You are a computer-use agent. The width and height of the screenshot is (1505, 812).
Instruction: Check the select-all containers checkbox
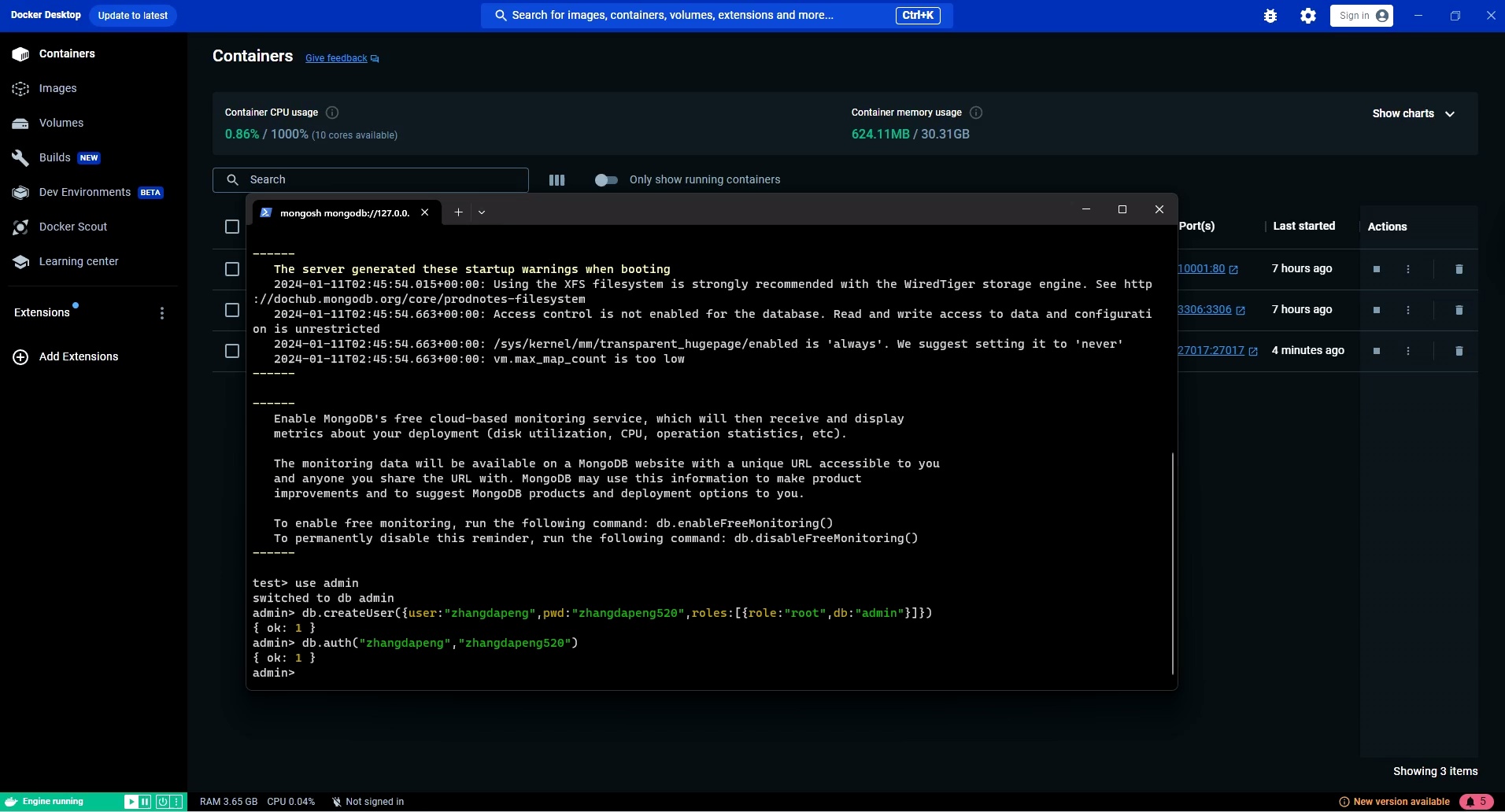pos(232,227)
